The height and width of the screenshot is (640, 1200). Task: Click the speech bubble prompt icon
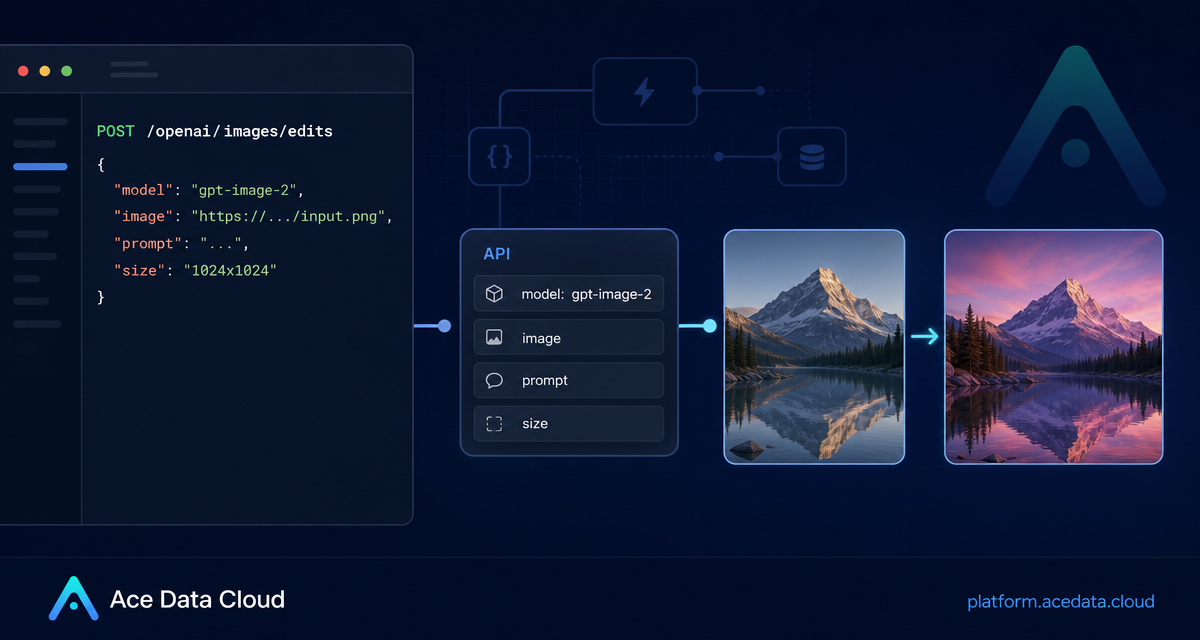tap(494, 381)
